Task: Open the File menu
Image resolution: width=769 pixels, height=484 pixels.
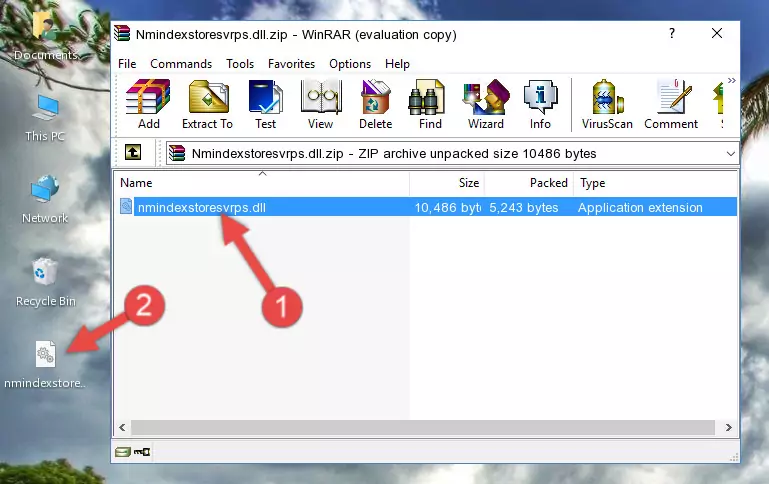Action: point(127,64)
